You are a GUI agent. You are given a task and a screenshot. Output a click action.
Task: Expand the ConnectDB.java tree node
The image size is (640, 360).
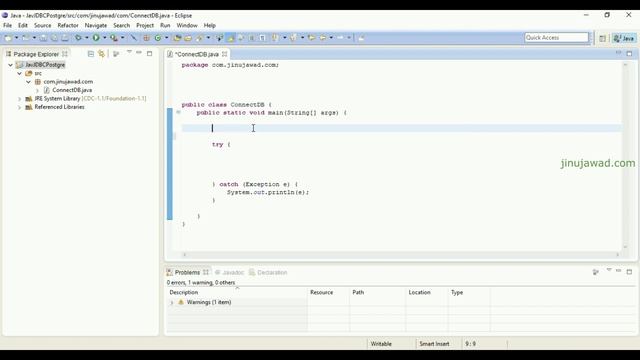(x=37, y=90)
